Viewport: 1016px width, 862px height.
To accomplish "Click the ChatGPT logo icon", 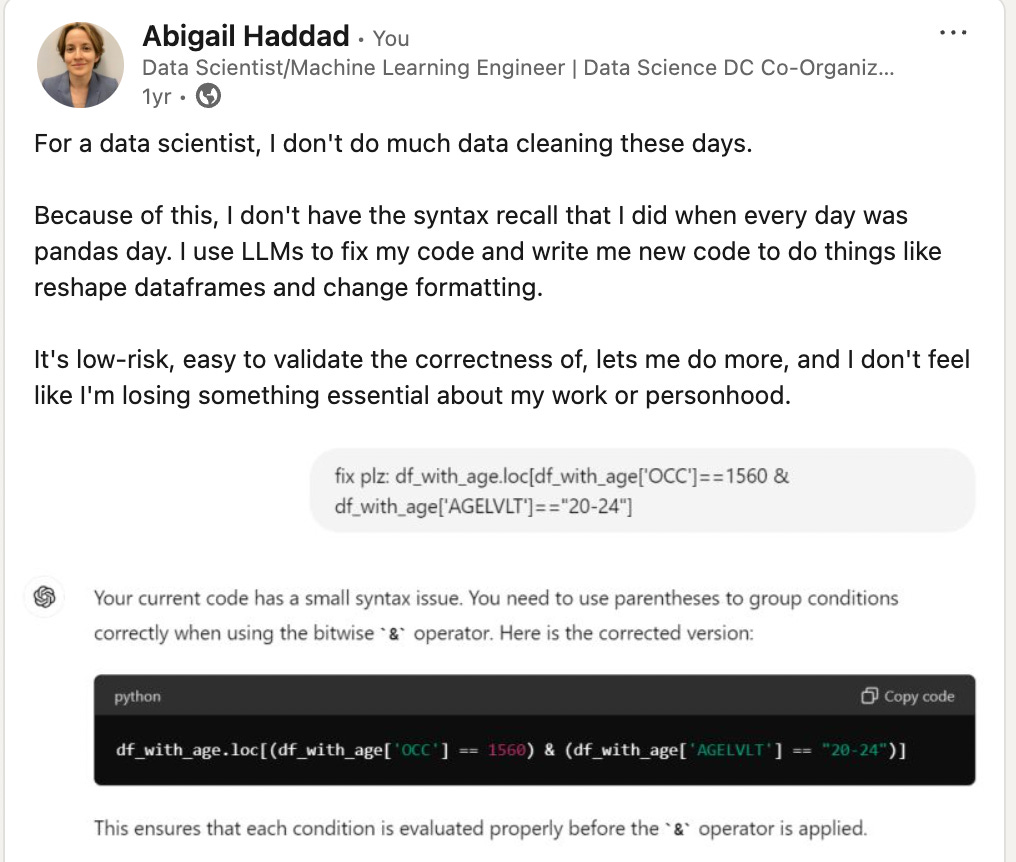I will 44,597.
